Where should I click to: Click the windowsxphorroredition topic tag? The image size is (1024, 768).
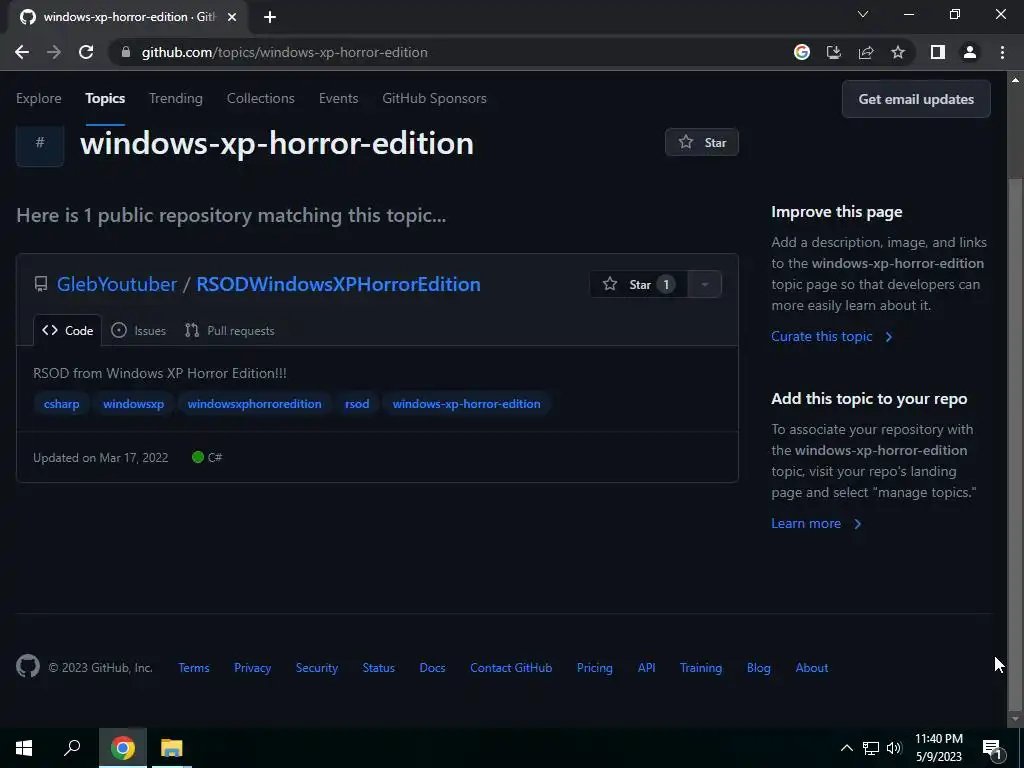(x=255, y=404)
